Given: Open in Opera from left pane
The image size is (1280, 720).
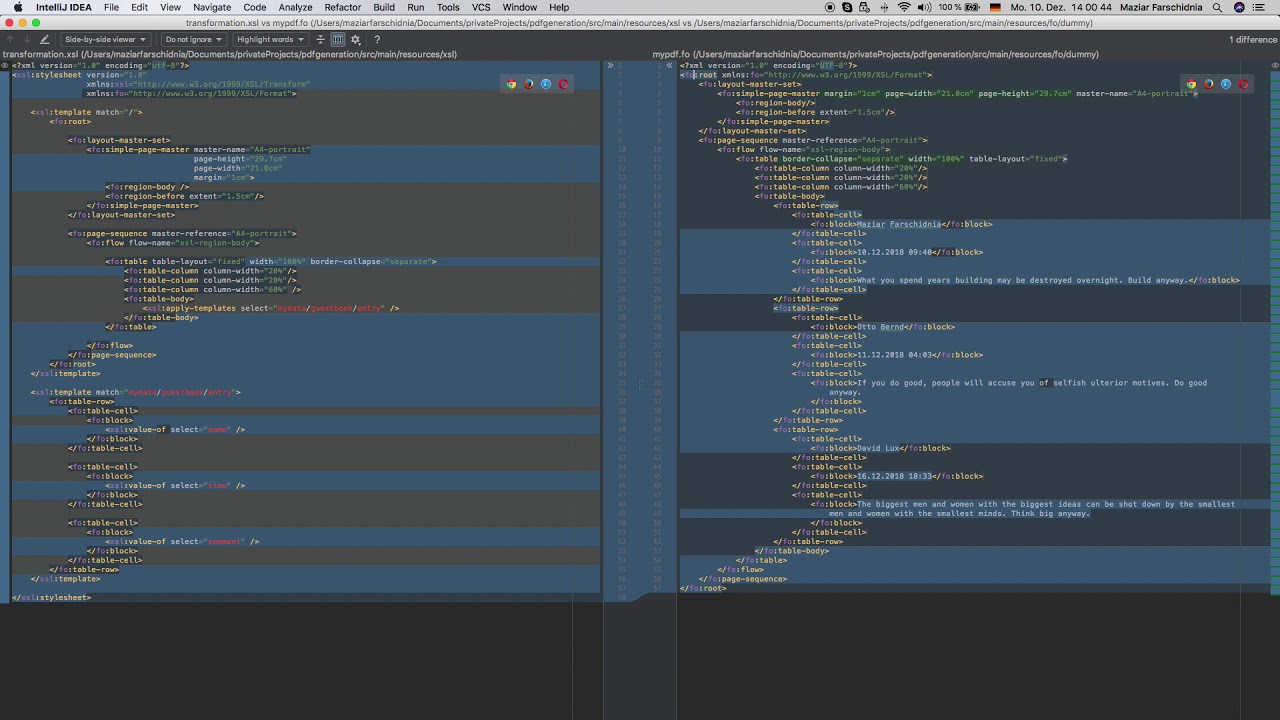Looking at the screenshot, I should tap(563, 84).
